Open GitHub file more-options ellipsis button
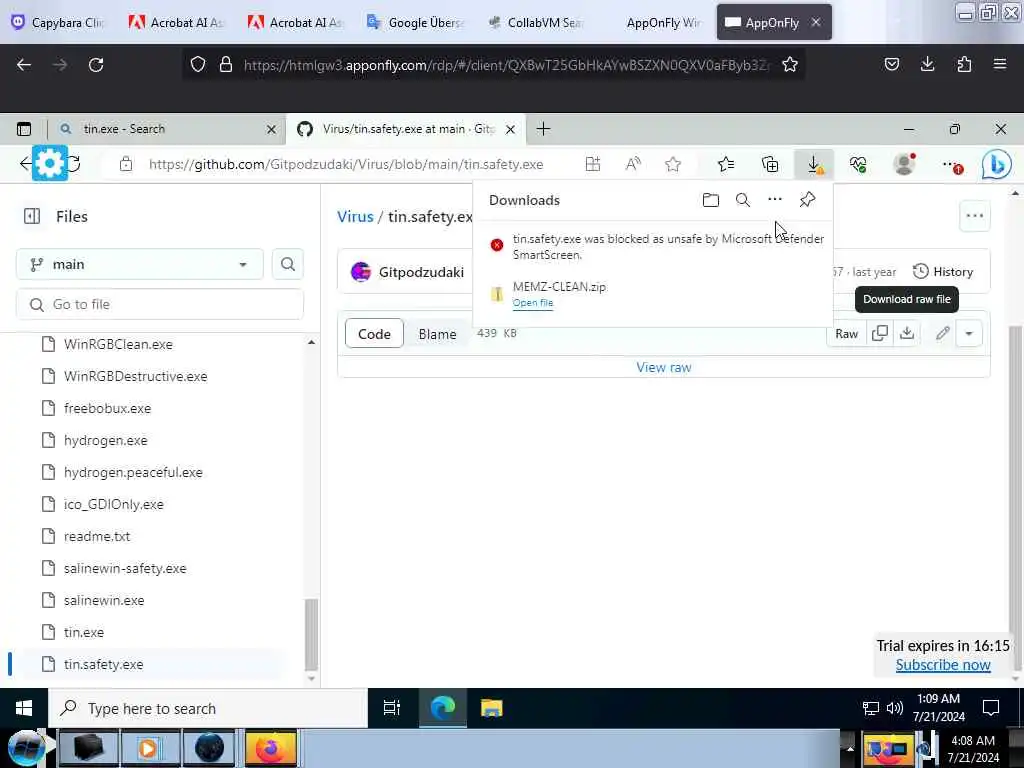Viewport: 1024px width, 768px height. coord(974,216)
